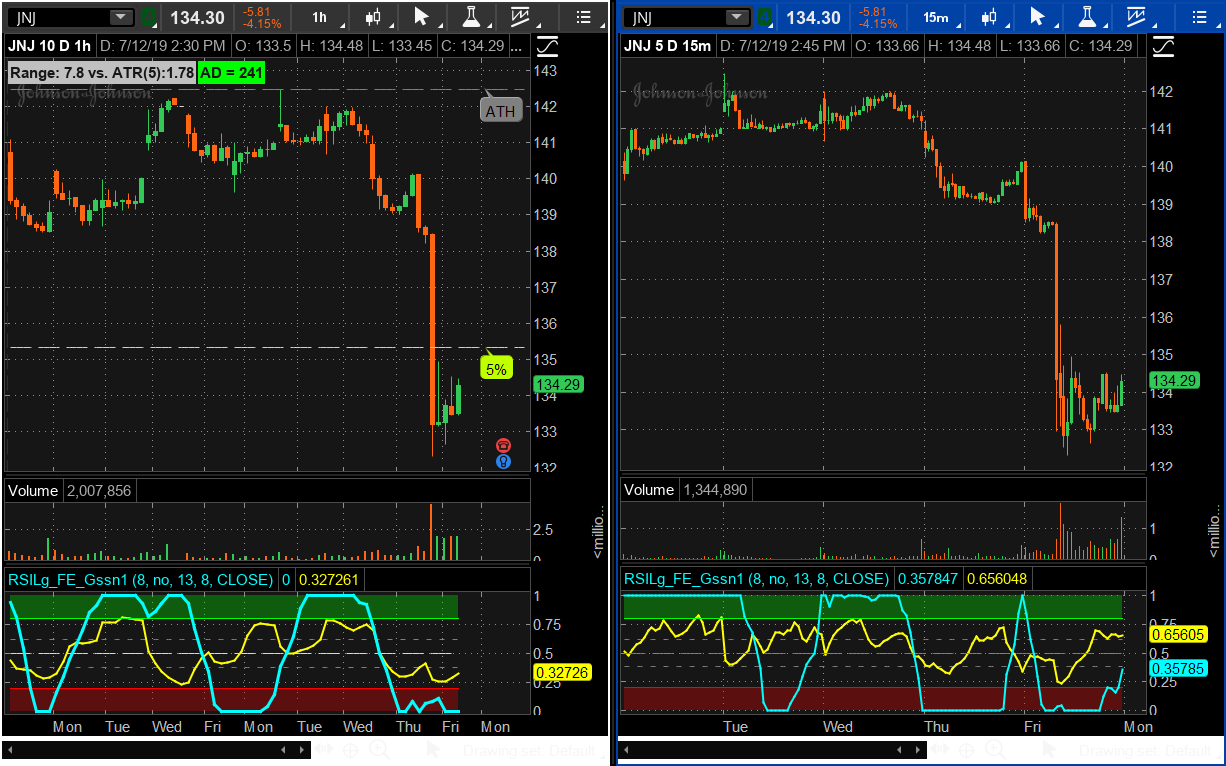The width and height of the screenshot is (1226, 766).
Task: Click Volume label in left chart
Action: tap(33, 490)
